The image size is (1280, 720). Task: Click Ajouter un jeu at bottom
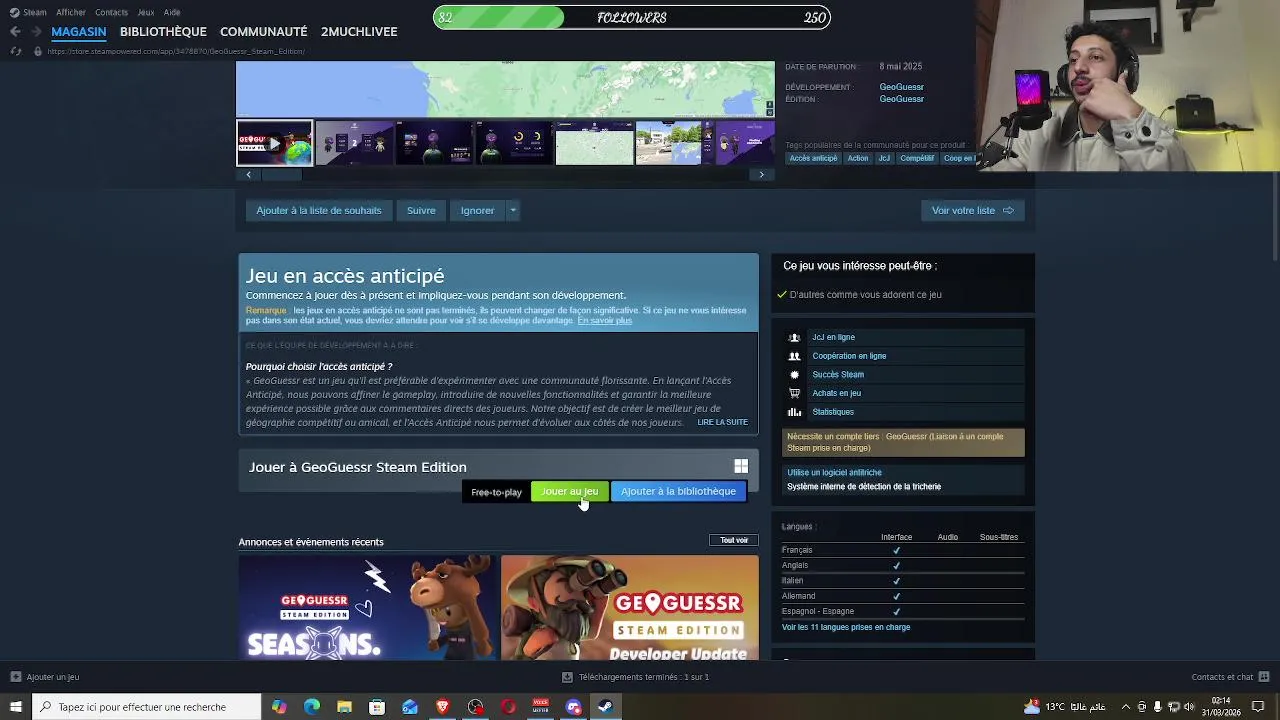(x=45, y=677)
